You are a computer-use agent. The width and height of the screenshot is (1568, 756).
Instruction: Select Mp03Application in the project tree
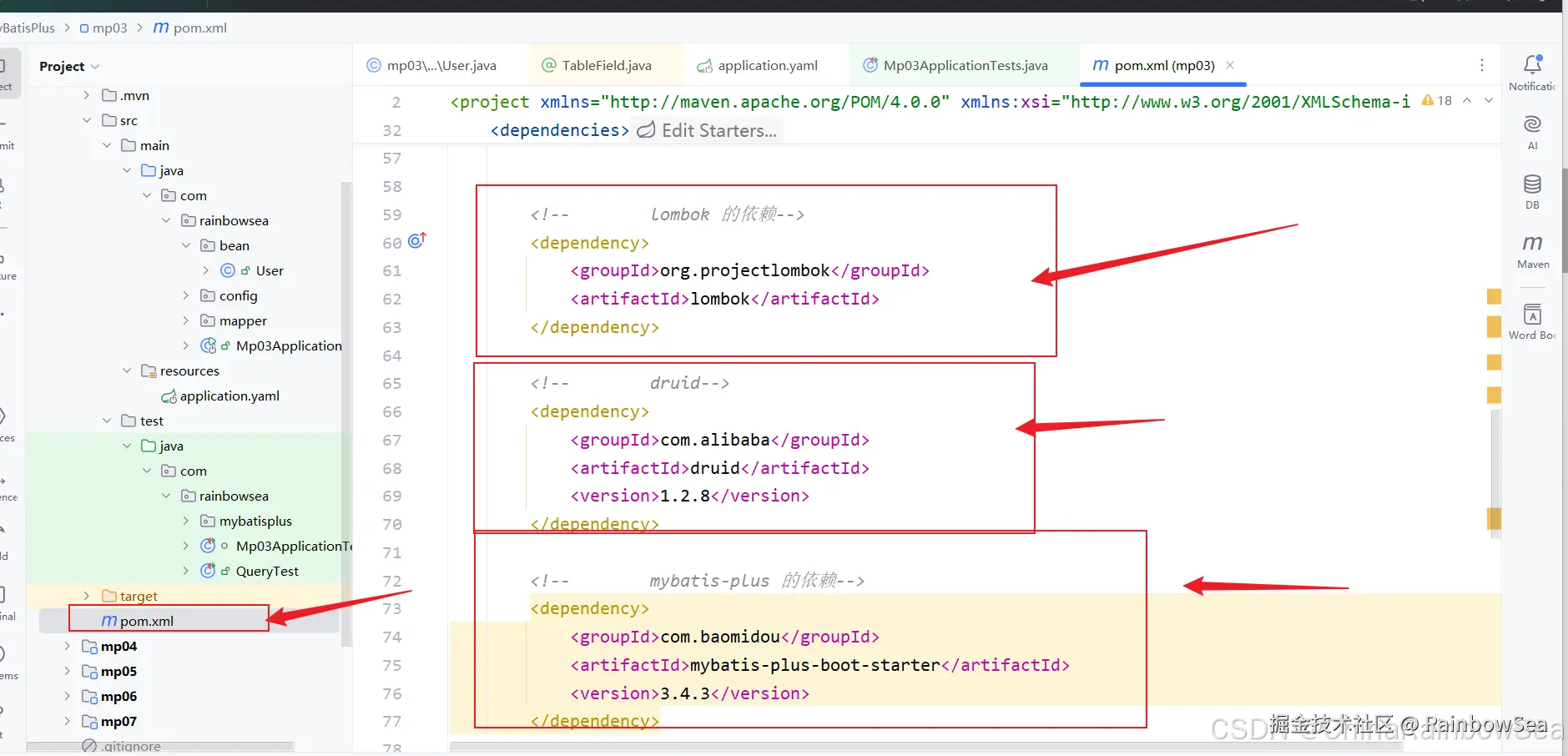[x=289, y=345]
